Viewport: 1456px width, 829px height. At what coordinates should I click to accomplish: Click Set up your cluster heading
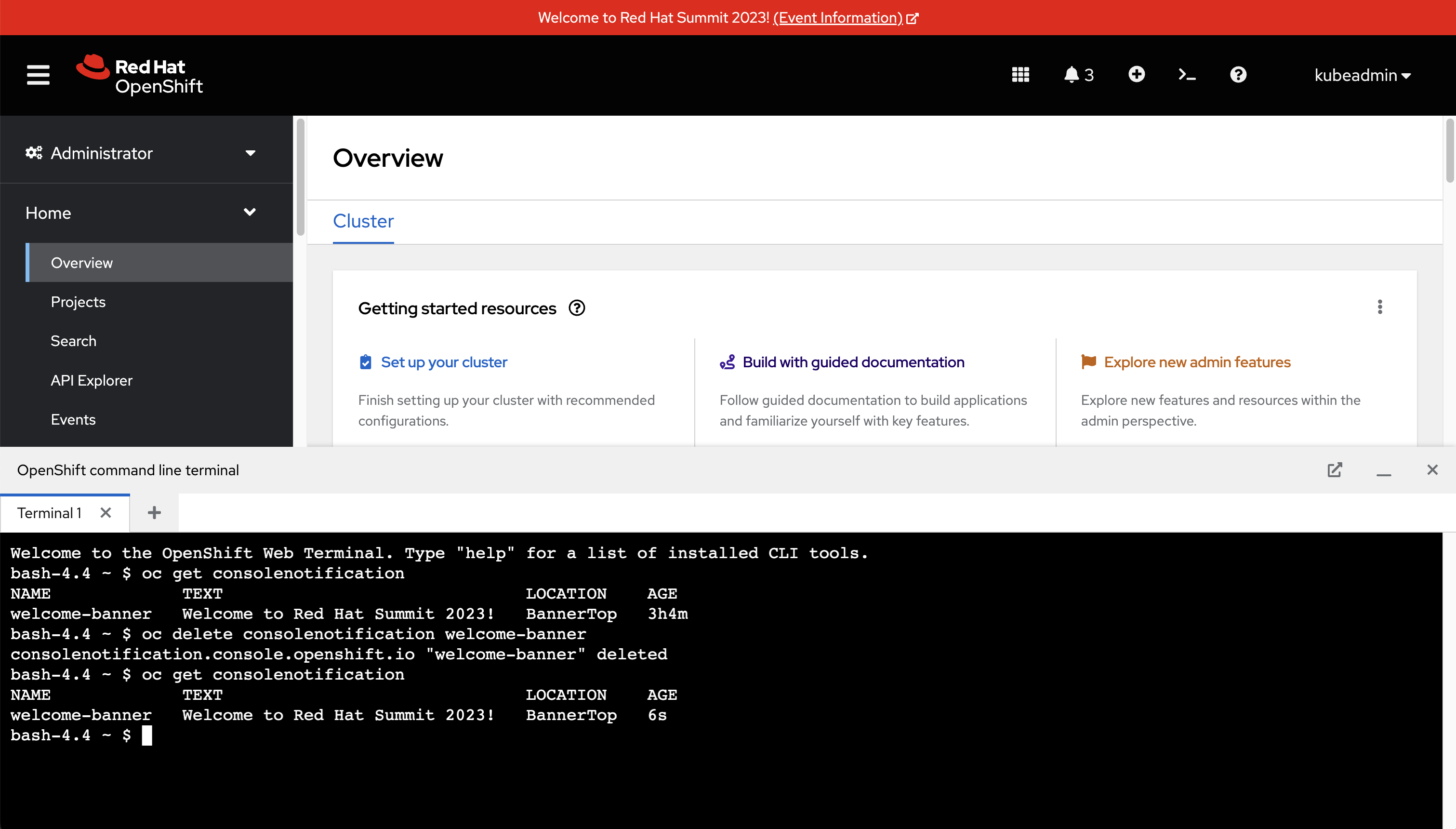(x=444, y=362)
